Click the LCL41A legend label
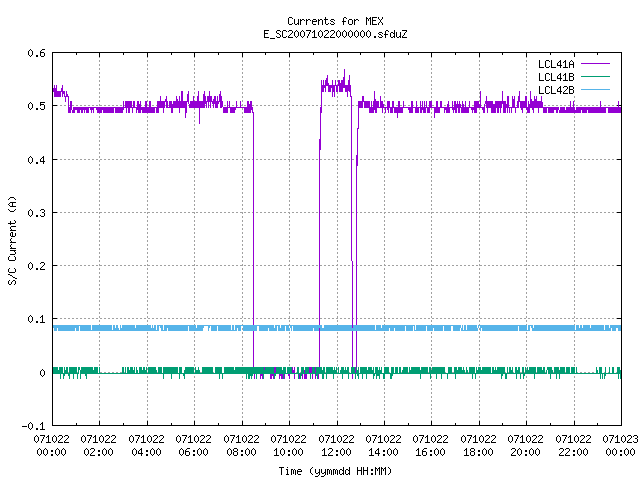Viewport: 640px width, 480px height. 556,64
